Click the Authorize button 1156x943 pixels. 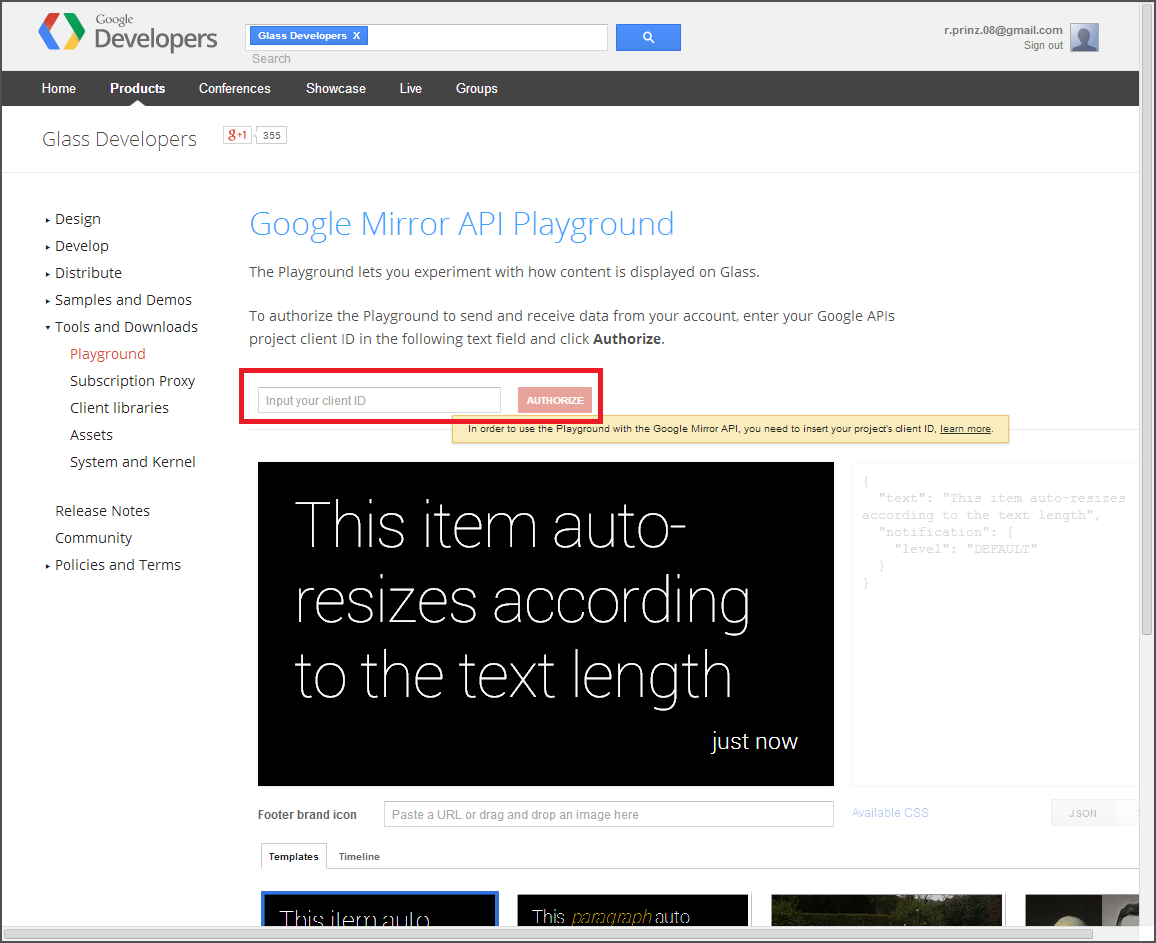tap(554, 400)
